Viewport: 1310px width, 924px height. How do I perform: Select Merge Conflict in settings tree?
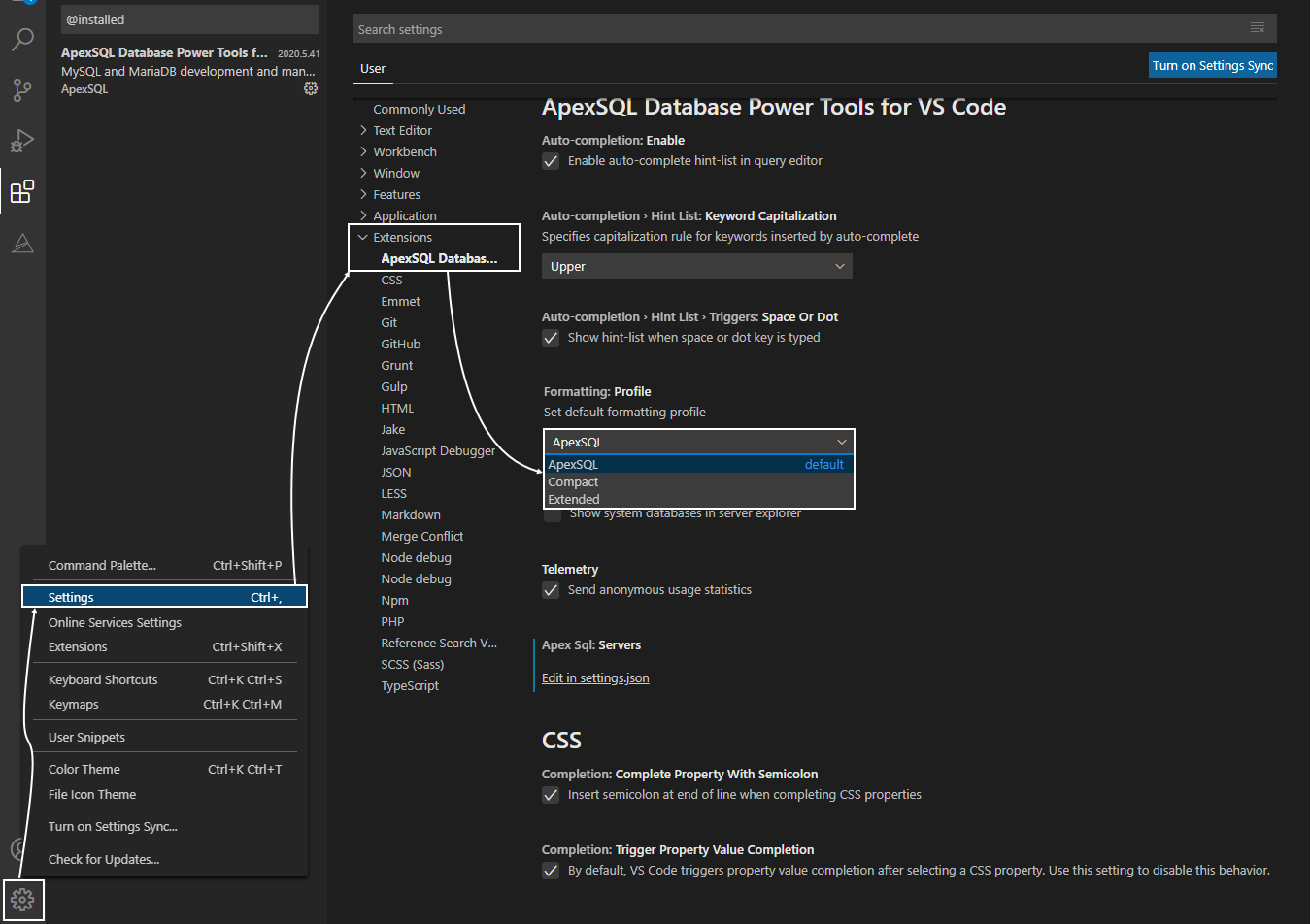[421, 536]
